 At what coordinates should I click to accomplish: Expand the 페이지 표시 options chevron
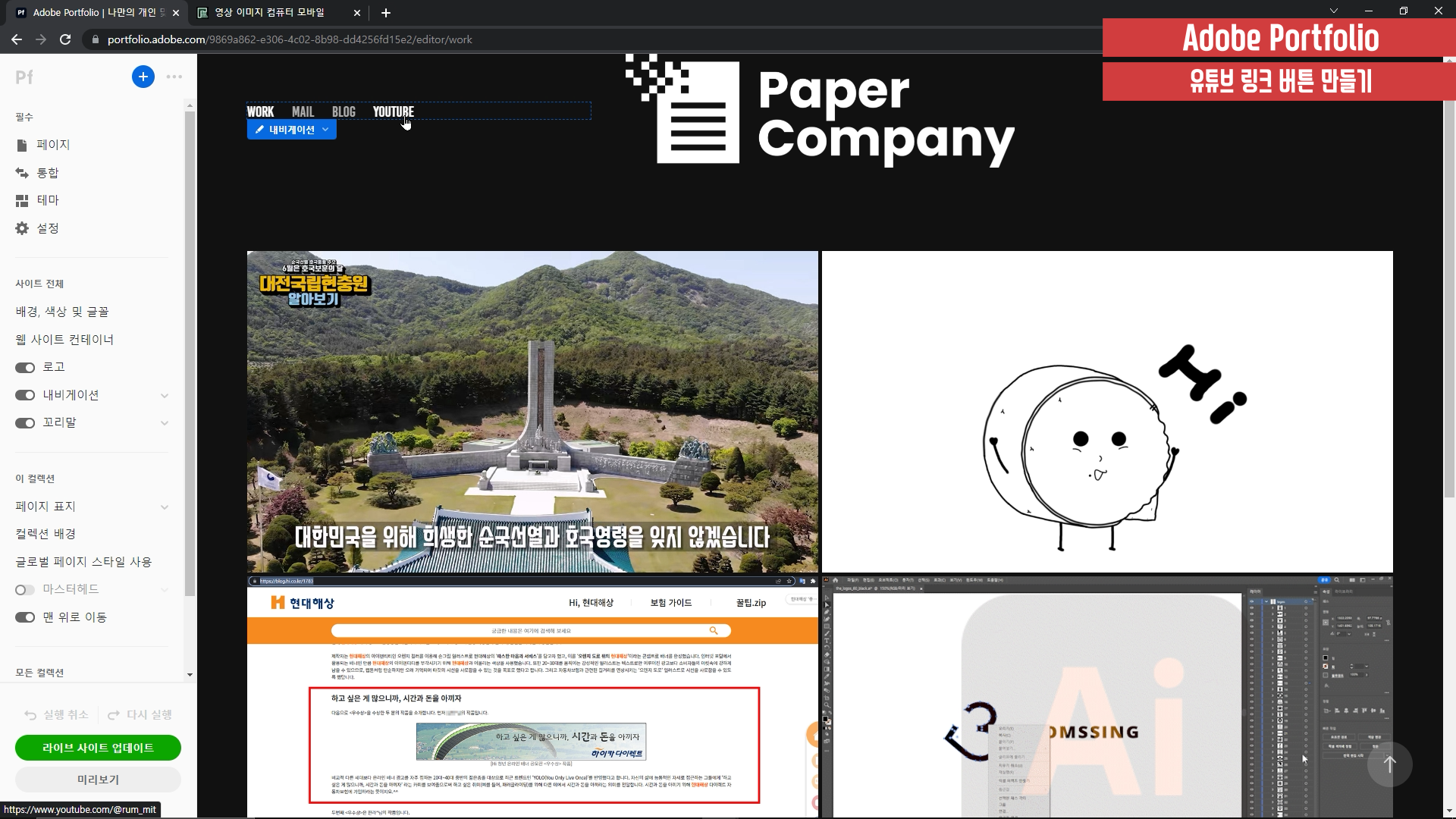pyautogui.click(x=165, y=507)
